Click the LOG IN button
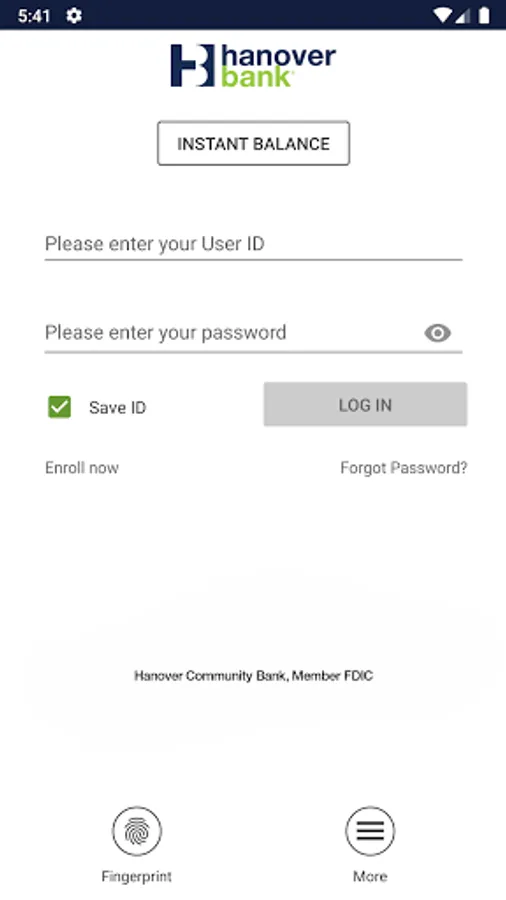The height and width of the screenshot is (900, 506). pyautogui.click(x=365, y=405)
